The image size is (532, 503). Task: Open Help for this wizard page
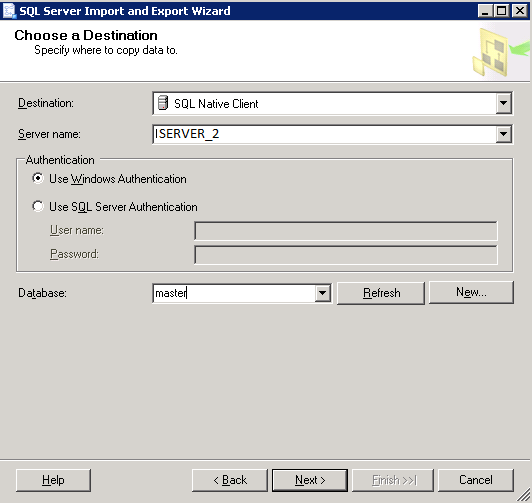coord(53,480)
